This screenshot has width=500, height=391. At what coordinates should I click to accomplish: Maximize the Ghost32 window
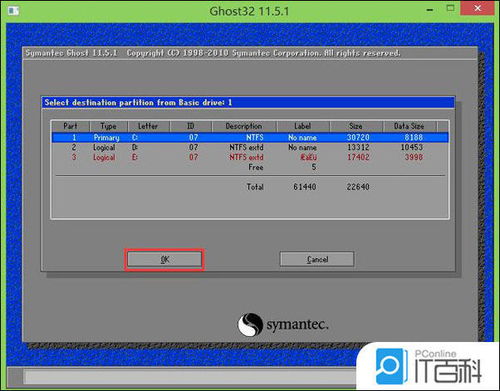coord(450,8)
